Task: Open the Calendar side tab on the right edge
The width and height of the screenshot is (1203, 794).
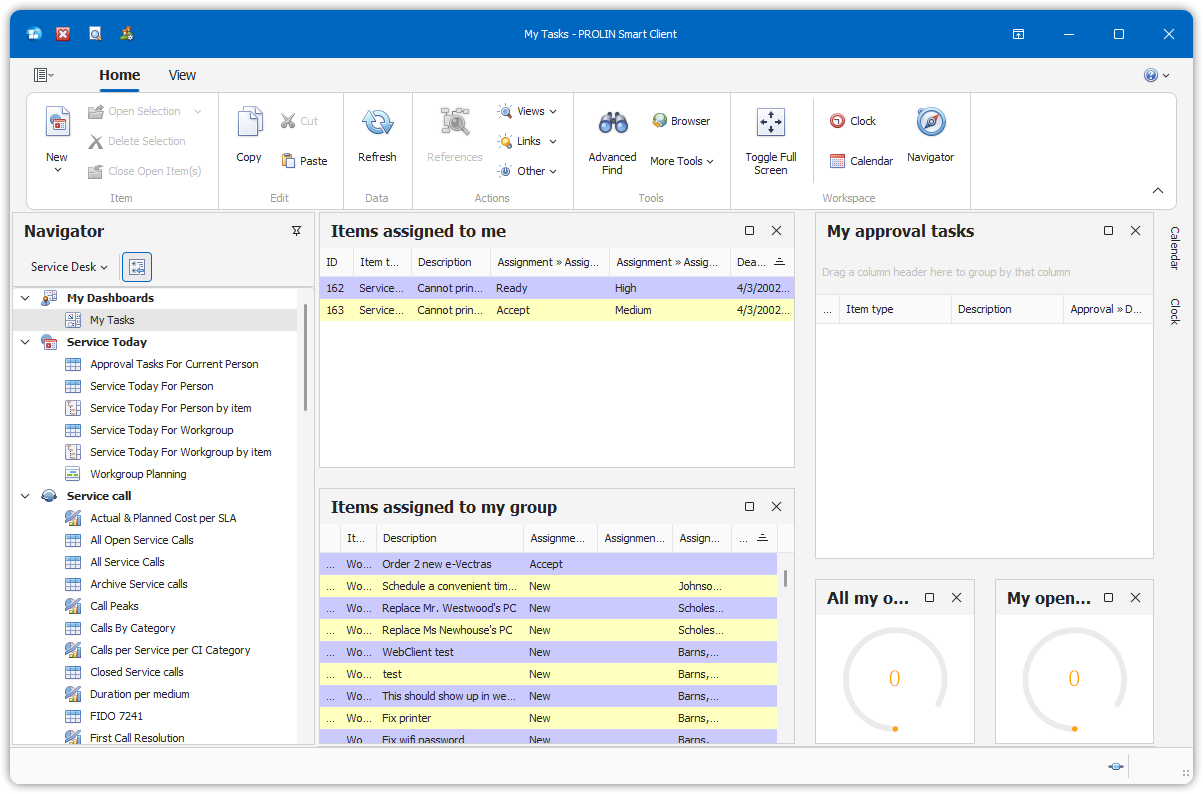Action: click(1175, 247)
